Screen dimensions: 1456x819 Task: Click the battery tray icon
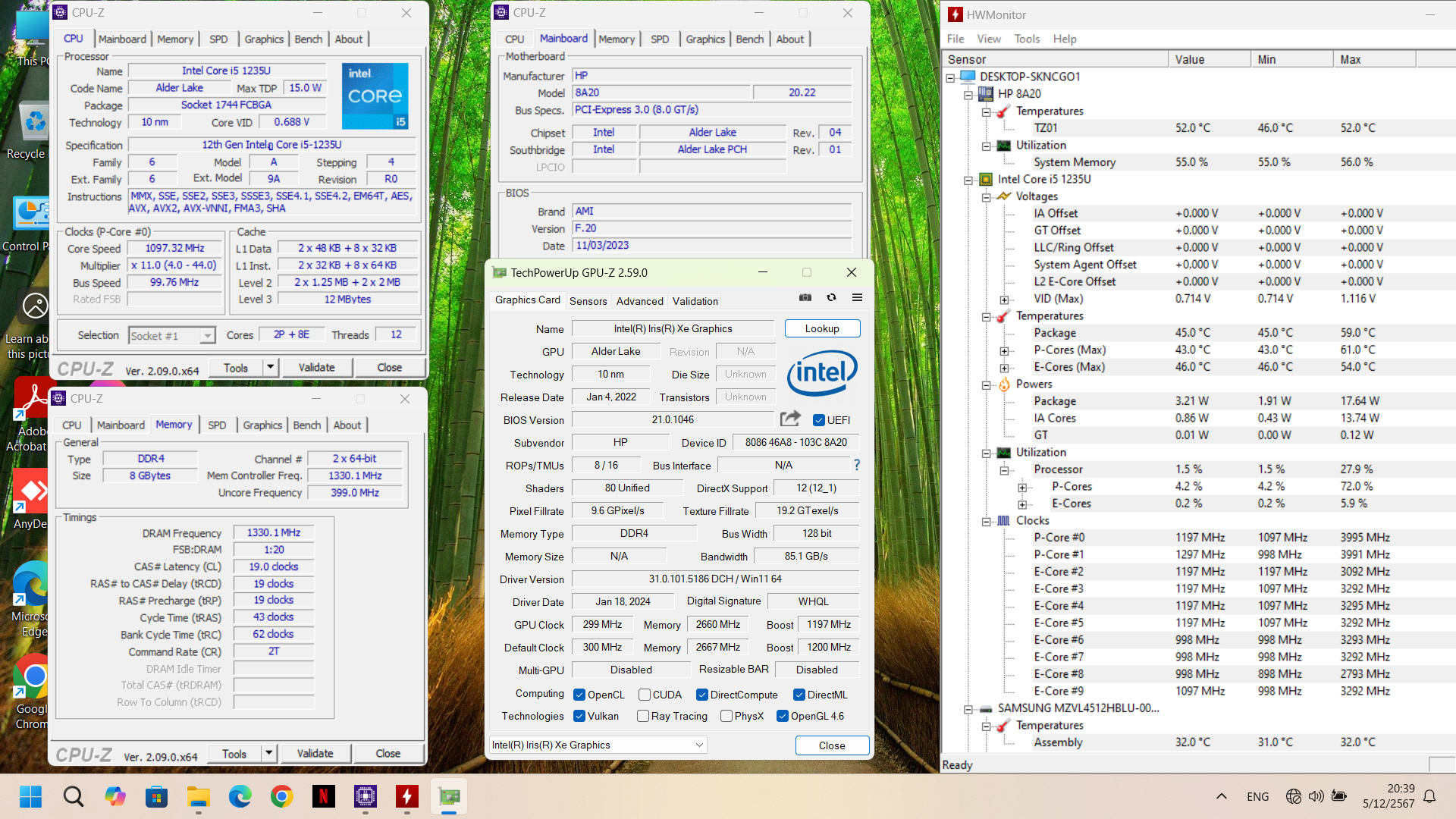[x=1339, y=796]
